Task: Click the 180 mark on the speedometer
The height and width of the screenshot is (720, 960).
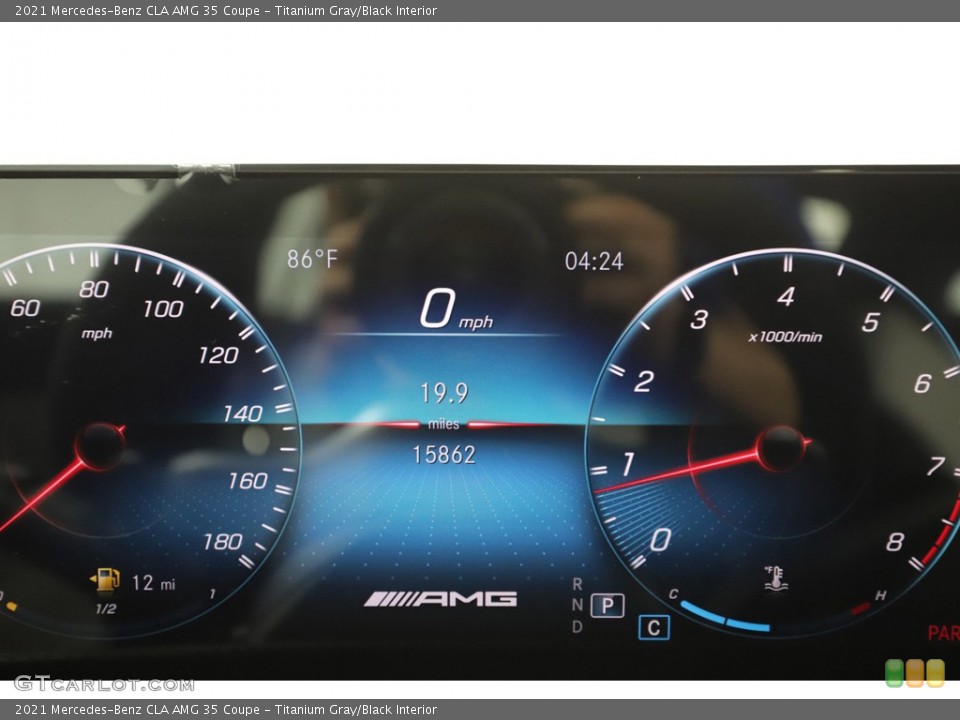Action: coord(223,542)
